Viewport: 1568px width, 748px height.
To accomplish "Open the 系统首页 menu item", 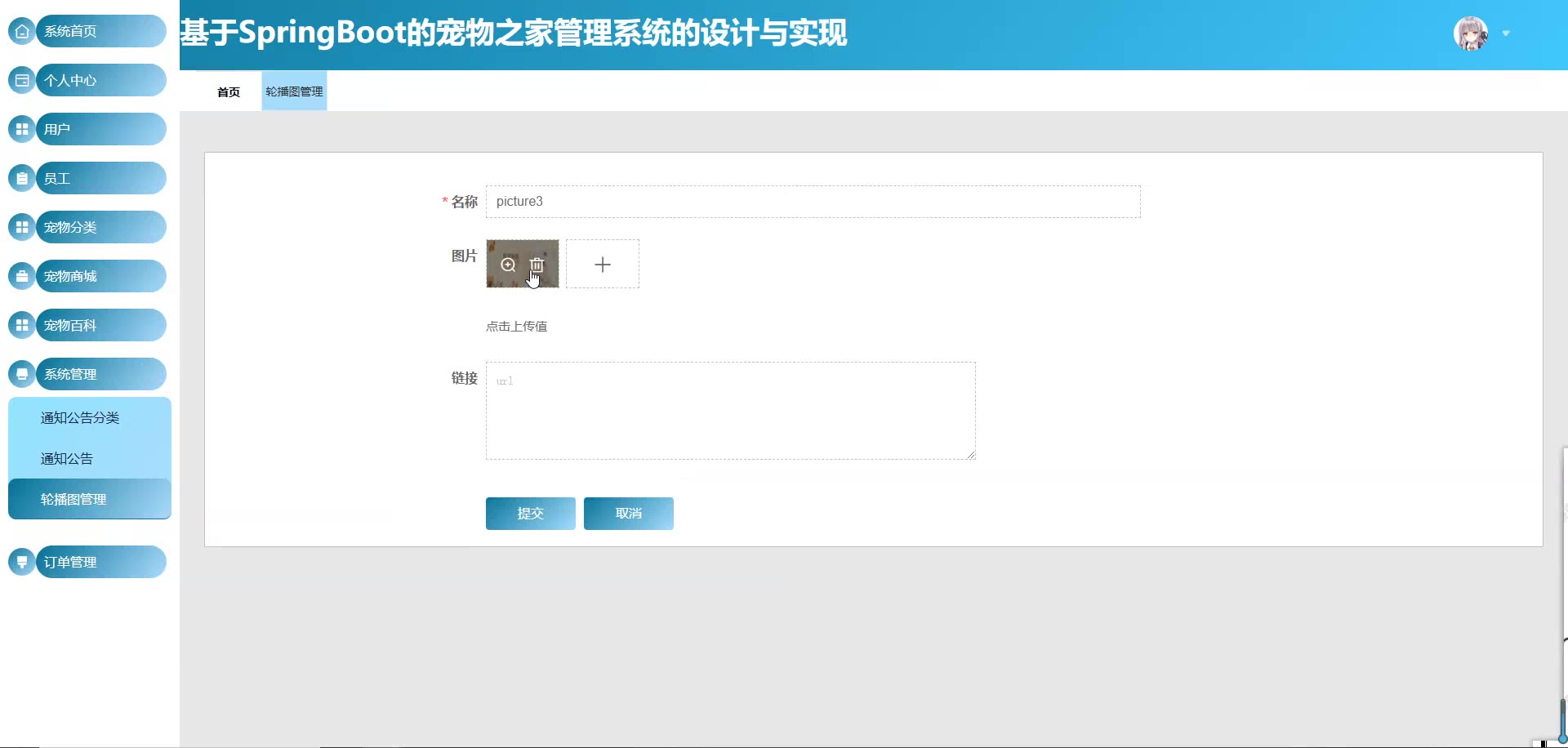I will [101, 31].
